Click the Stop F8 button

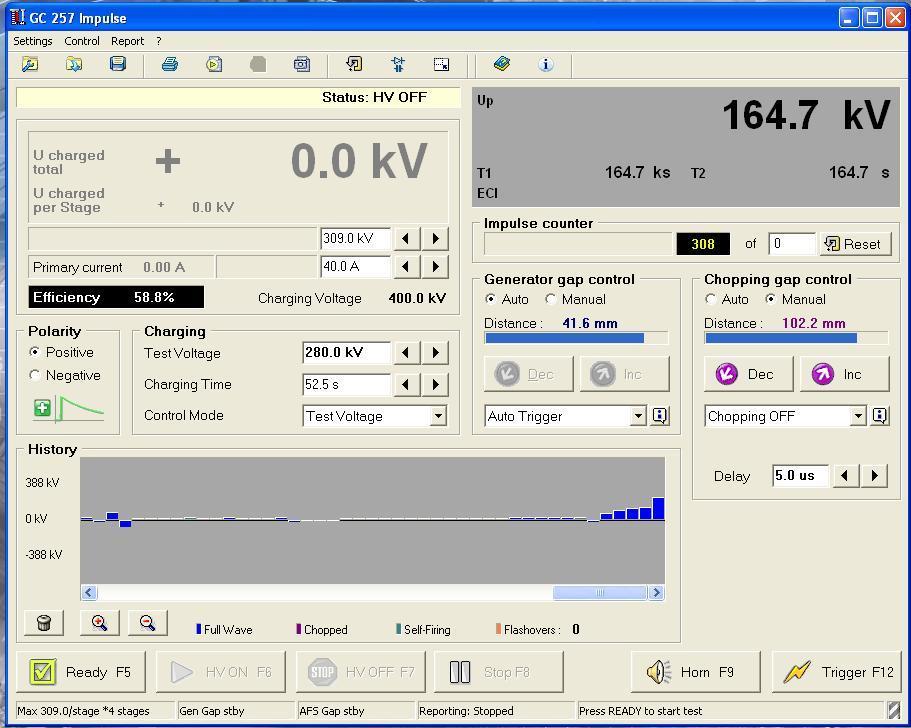point(498,672)
